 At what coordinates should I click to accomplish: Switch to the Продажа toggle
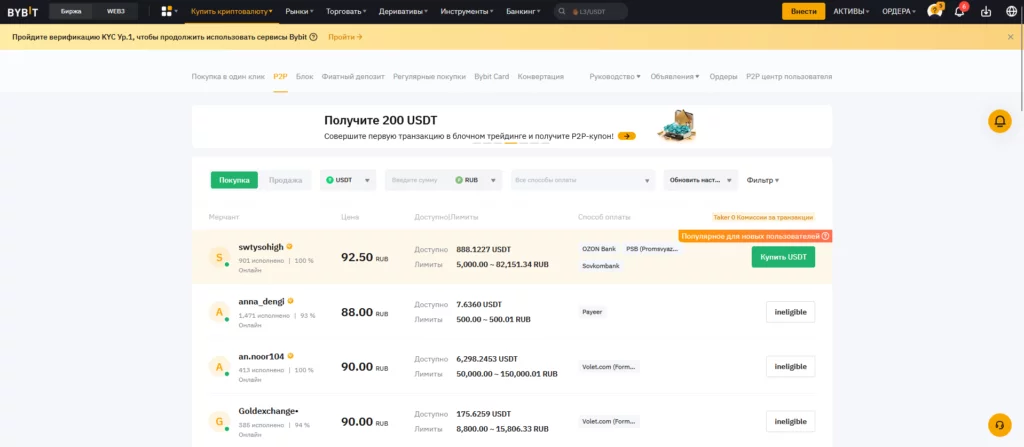pyautogui.click(x=285, y=180)
